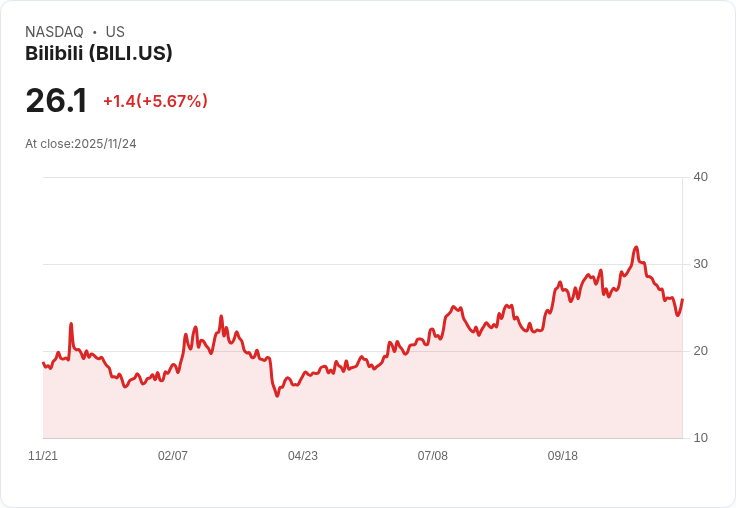This screenshot has height=508, width=736.
Task: Click the 10 label on price axis
Action: [x=700, y=438]
